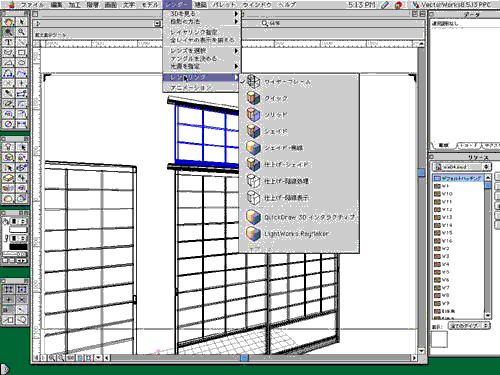Click the 100% view icon in bottom bar
500x375 pixels.
click(x=70, y=358)
